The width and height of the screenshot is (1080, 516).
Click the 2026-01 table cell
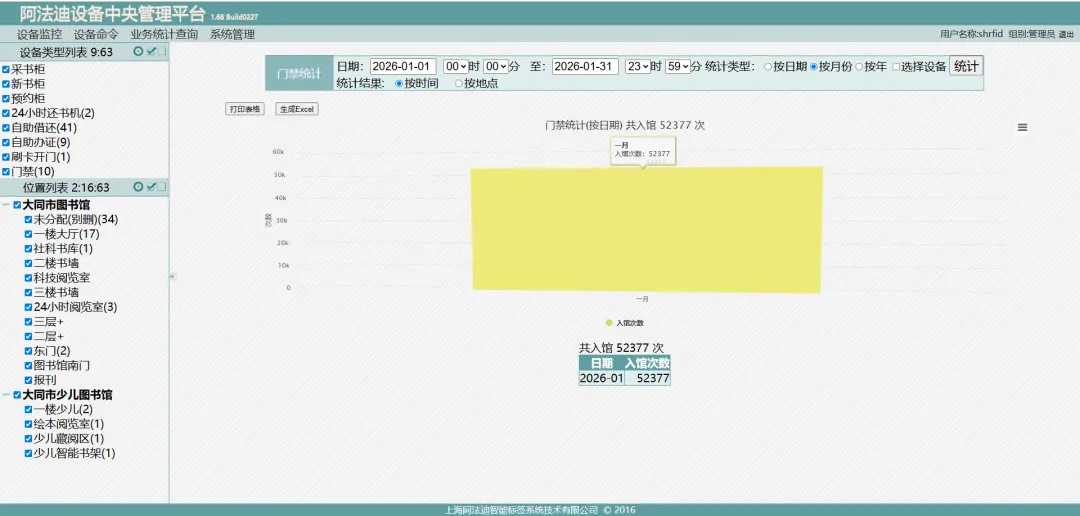tap(601, 378)
